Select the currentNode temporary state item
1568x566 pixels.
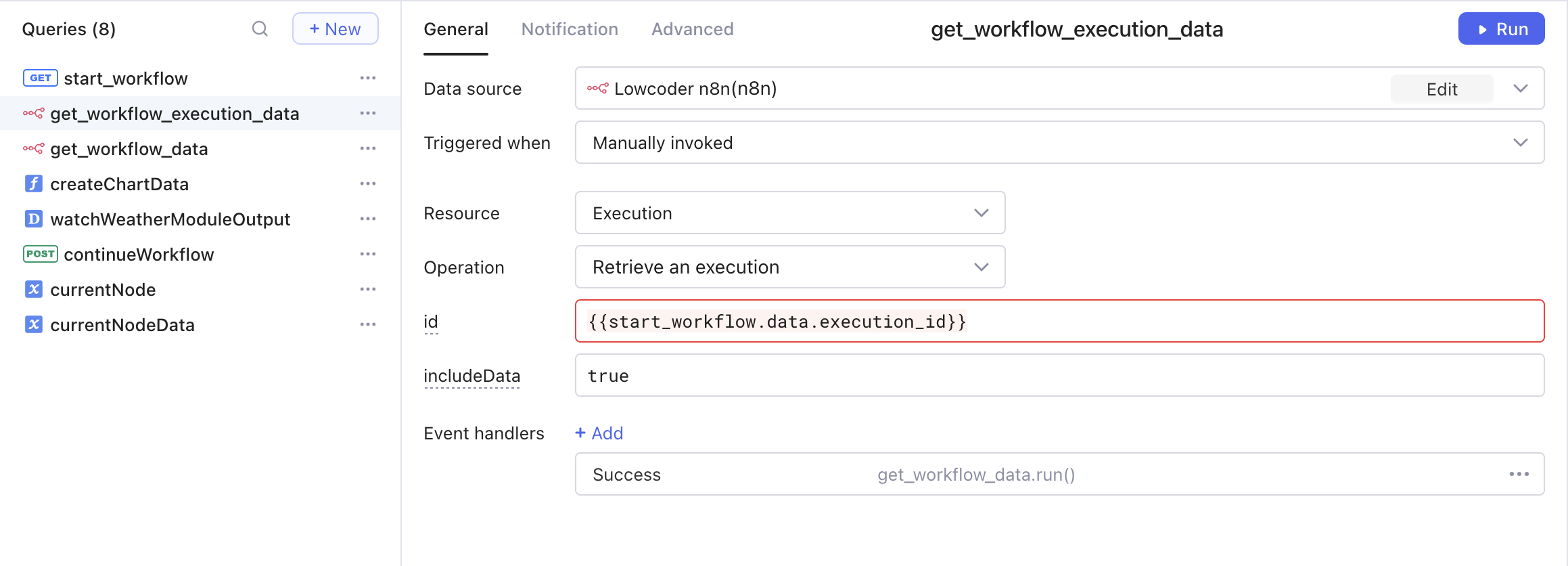pos(103,290)
